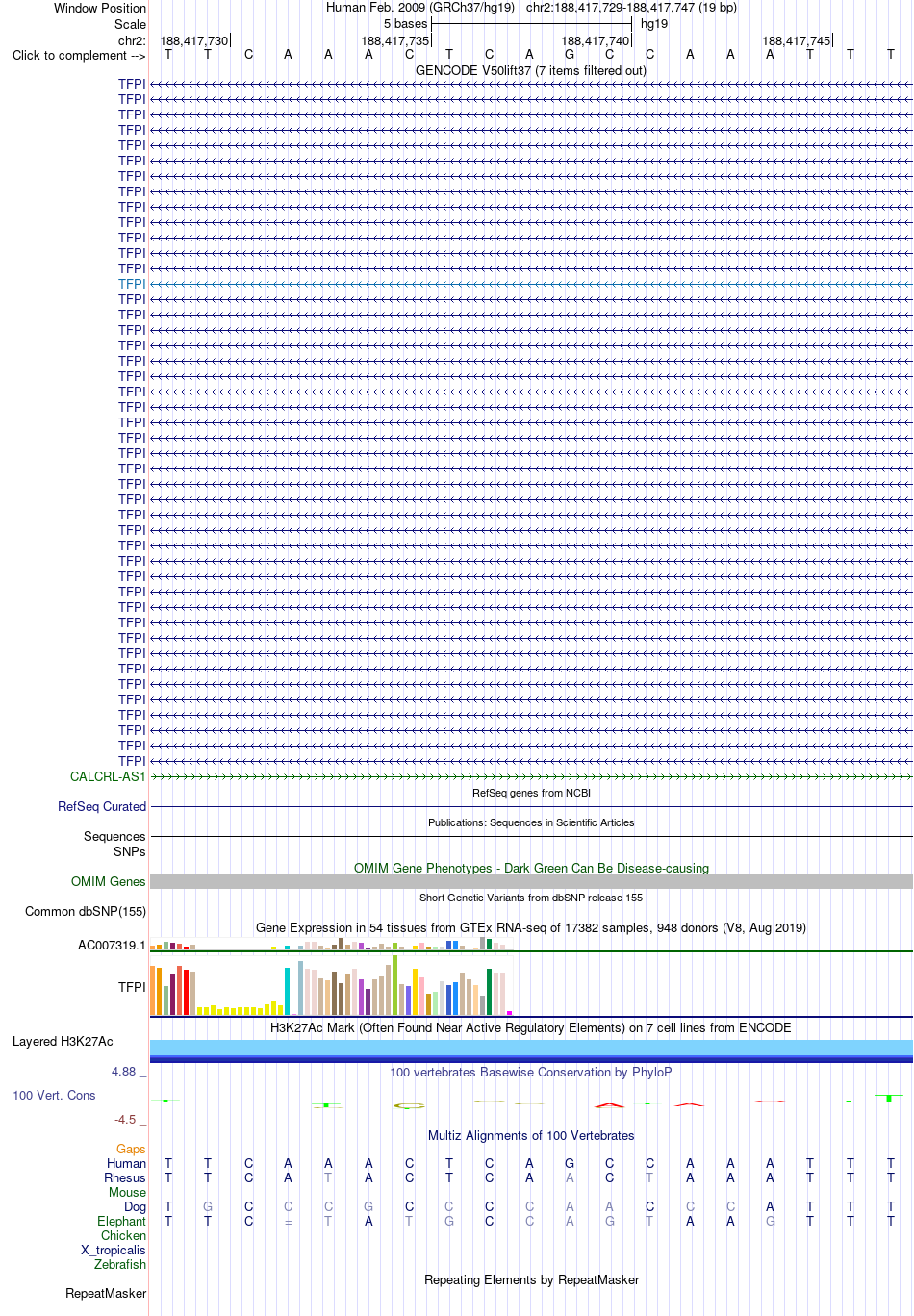Open '100 vertebrates Basewise Conservation by PhyloP' title
Viewport: 914px width, 1316px height.
pos(531,1072)
